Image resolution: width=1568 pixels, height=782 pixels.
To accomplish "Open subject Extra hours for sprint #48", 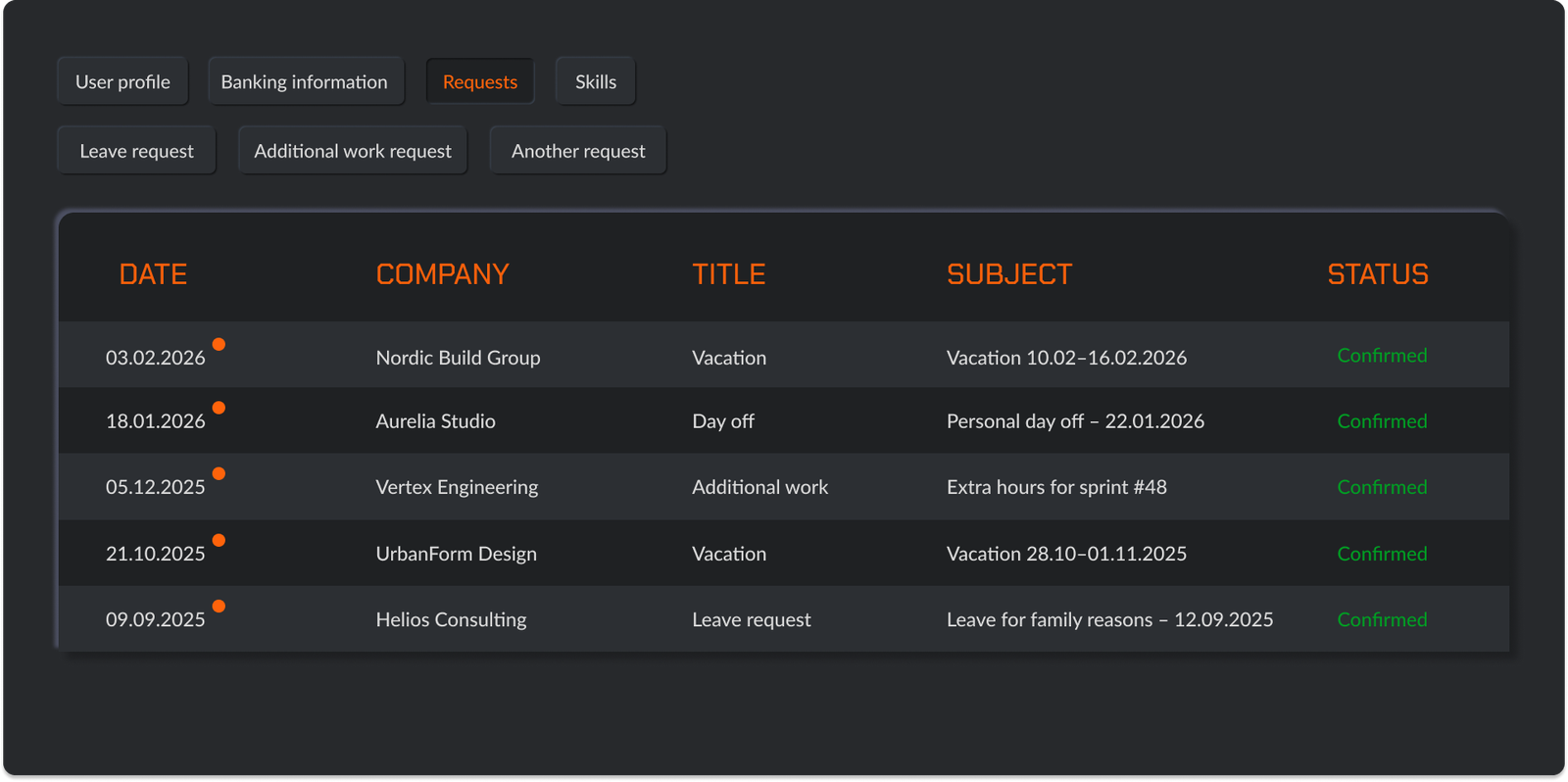I will pos(1056,487).
